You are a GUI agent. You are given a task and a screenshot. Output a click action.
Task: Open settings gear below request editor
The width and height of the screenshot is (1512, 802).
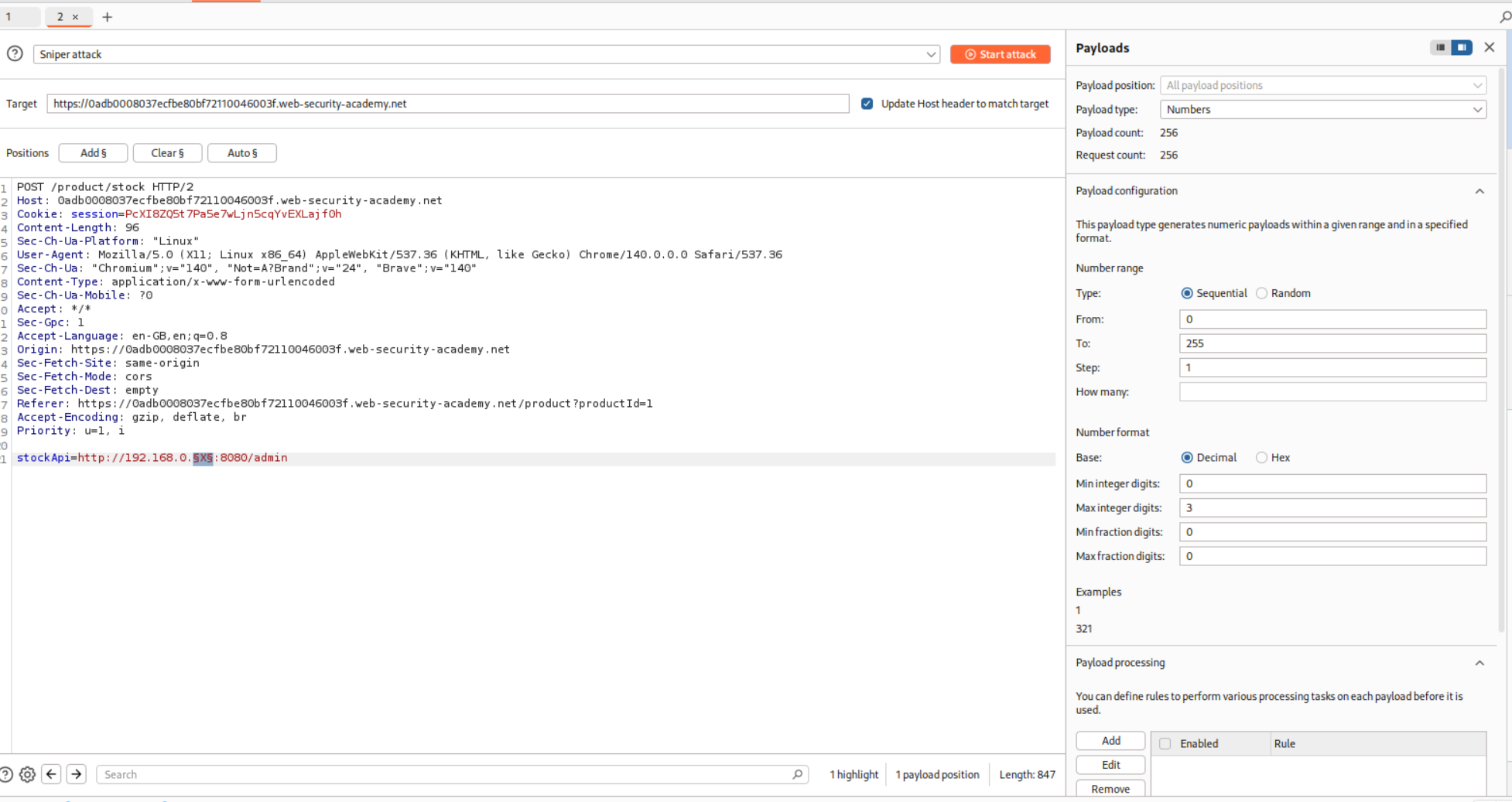pyautogui.click(x=27, y=774)
